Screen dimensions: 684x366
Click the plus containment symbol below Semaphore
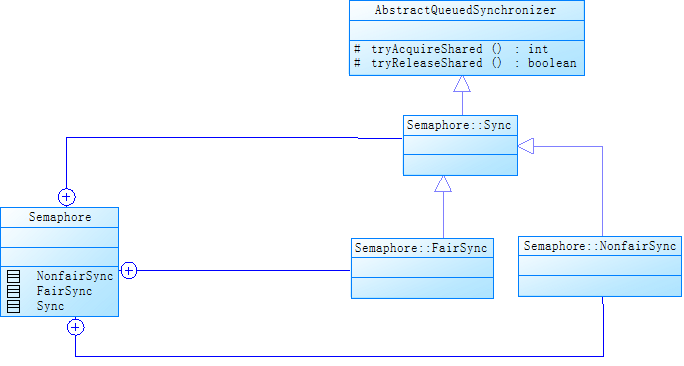[x=75, y=327]
